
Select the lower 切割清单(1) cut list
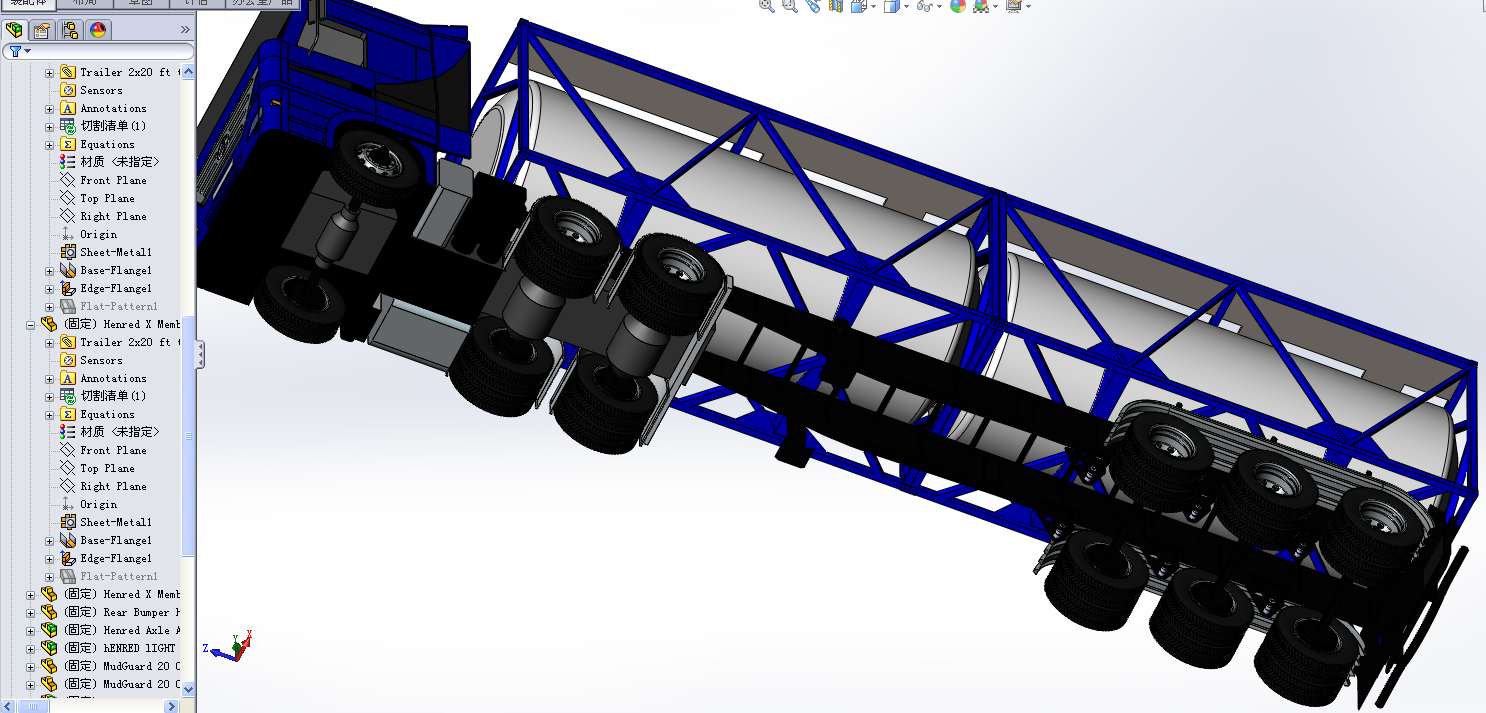pyautogui.click(x=103, y=396)
